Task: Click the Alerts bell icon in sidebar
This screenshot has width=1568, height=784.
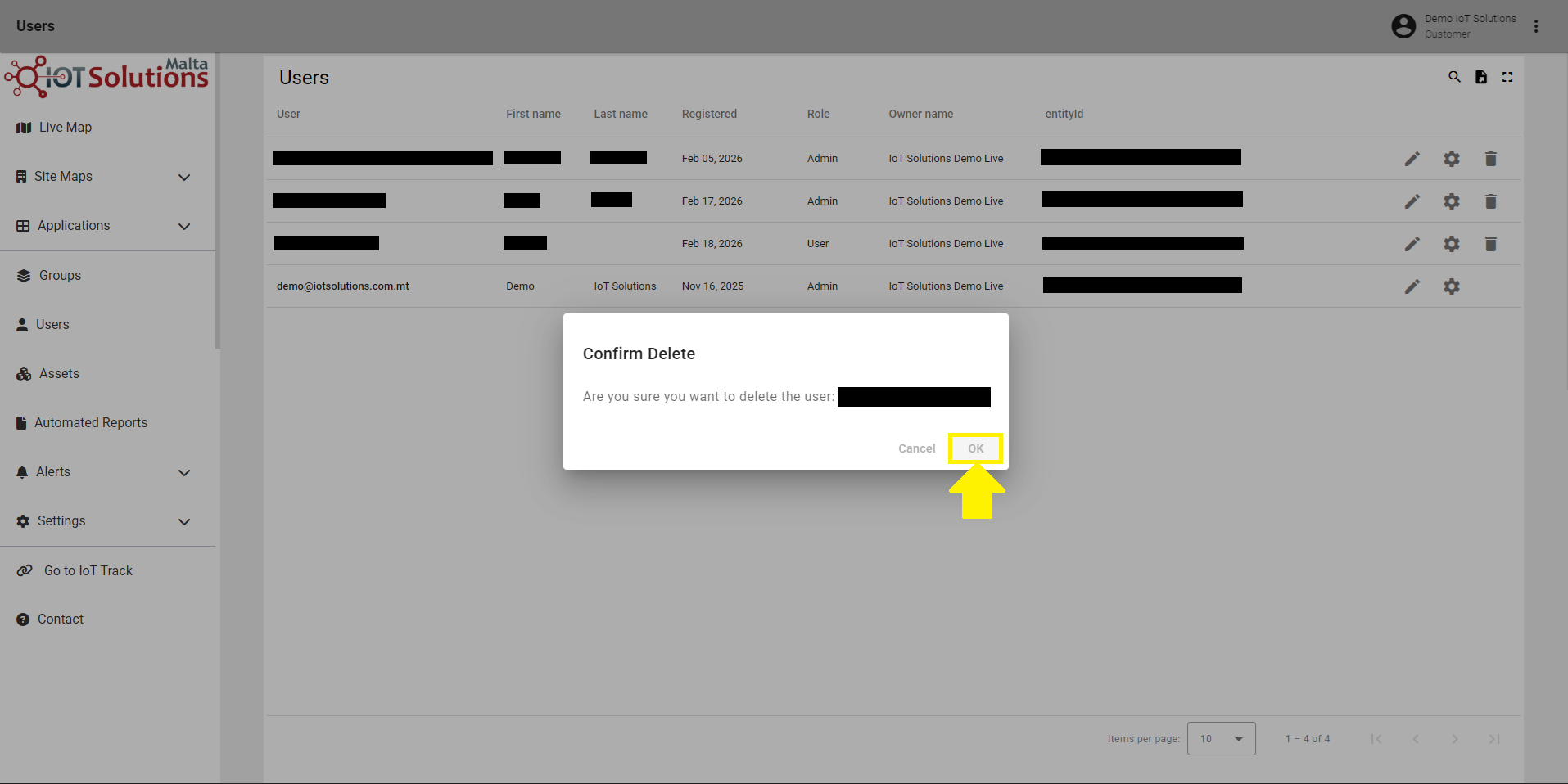Action: 22,472
